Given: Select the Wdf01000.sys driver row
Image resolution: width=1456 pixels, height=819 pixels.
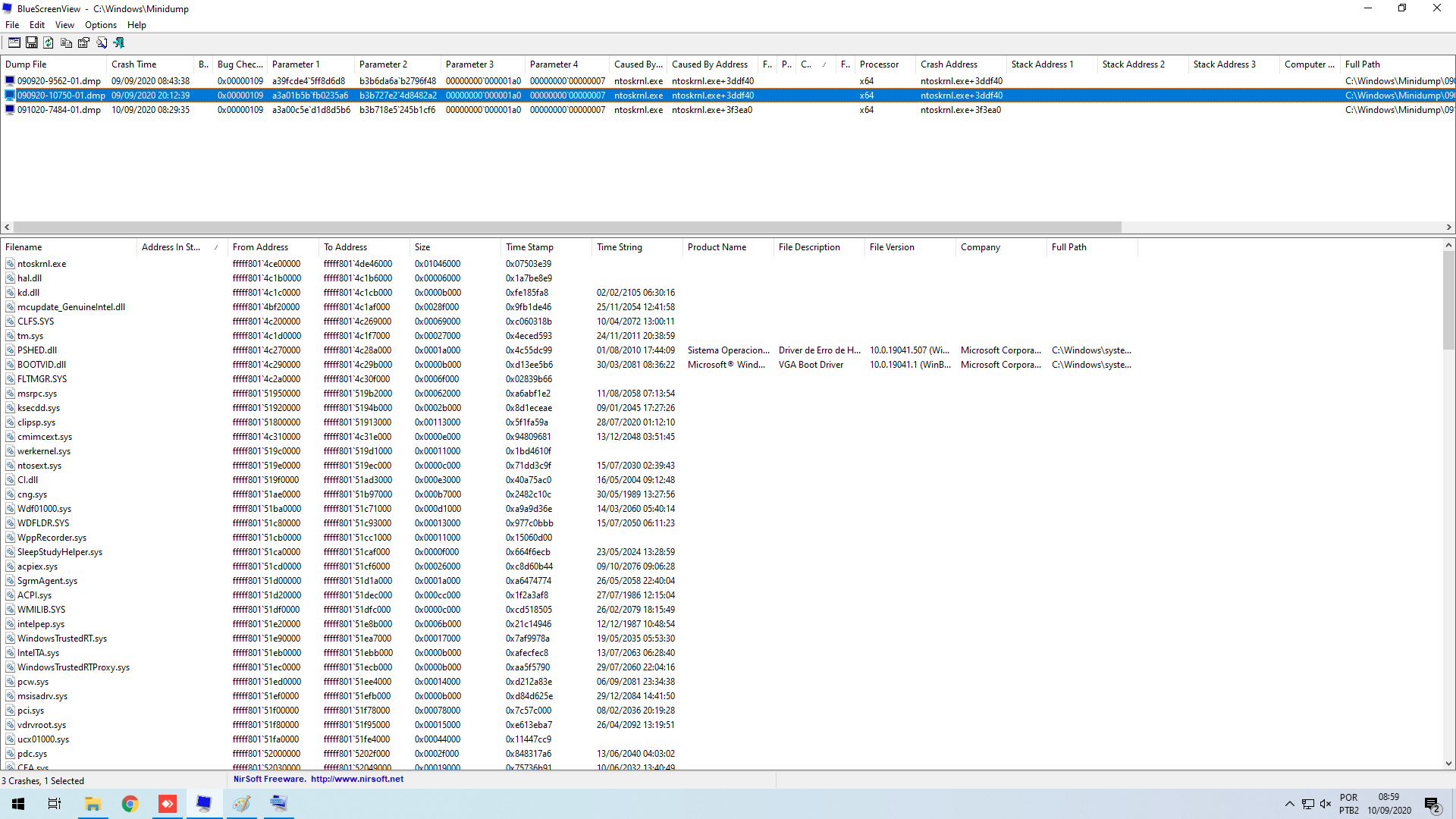Looking at the screenshot, I should (569, 509).
